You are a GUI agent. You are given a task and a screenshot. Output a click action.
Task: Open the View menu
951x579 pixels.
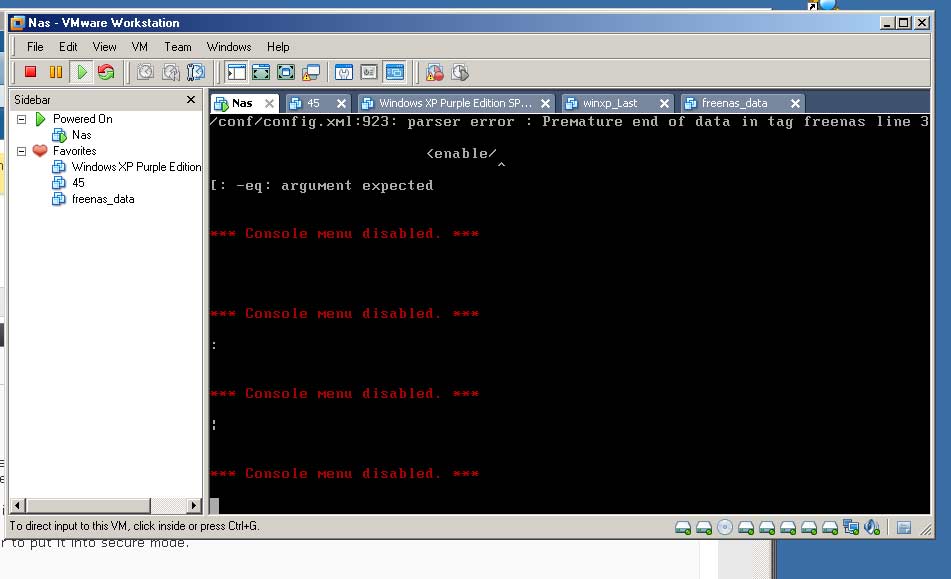tap(104, 47)
